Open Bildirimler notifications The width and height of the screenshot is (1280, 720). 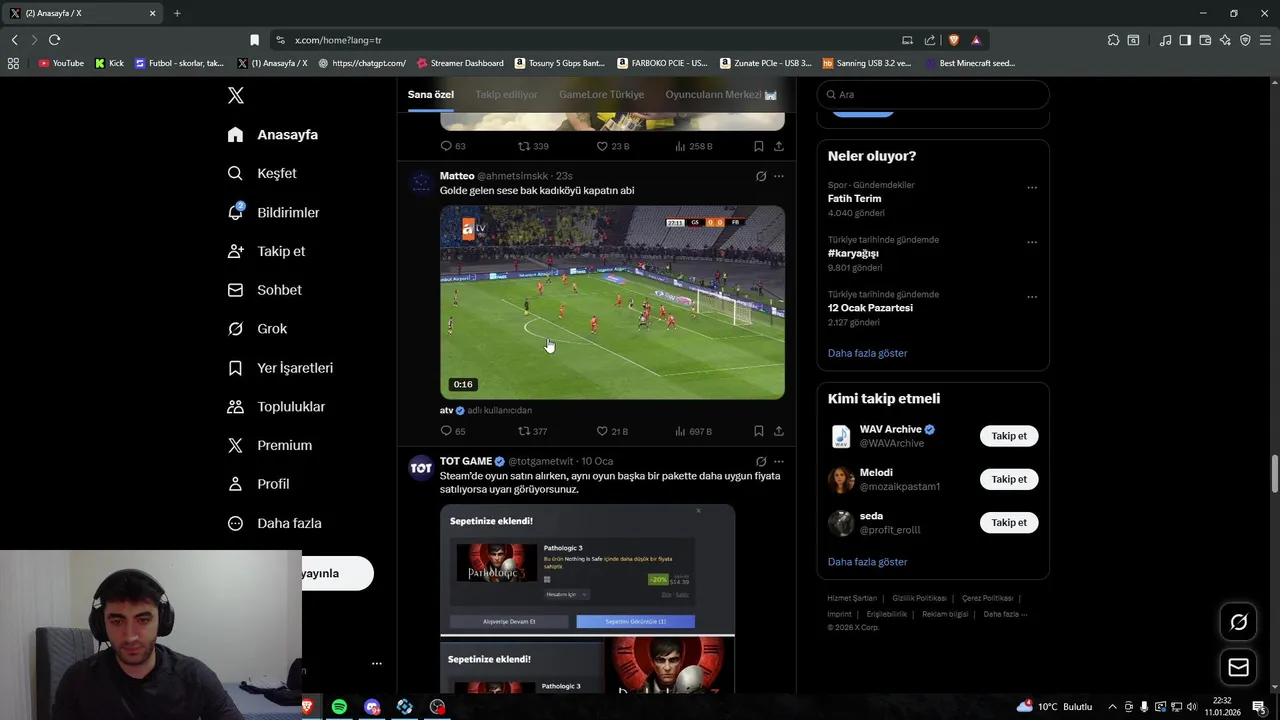click(273, 212)
